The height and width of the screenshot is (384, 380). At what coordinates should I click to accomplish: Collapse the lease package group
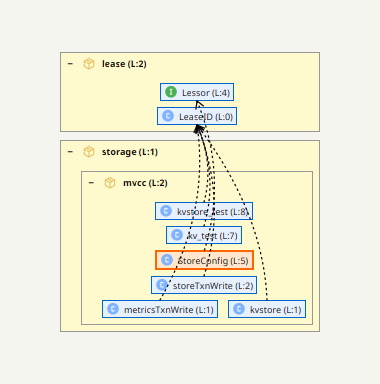[x=70, y=64]
